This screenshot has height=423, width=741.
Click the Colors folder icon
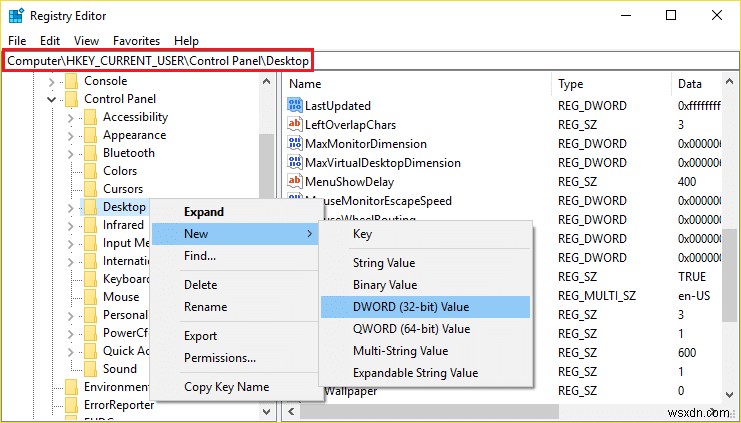[90, 171]
